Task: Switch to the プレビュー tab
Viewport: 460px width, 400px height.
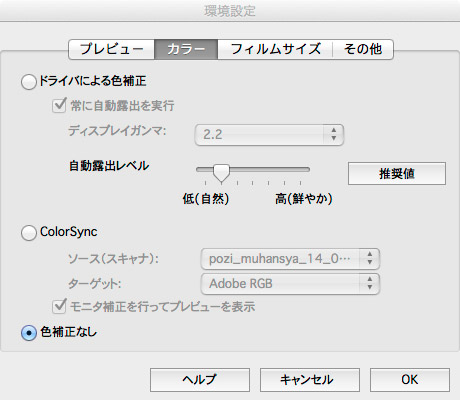Action: click(x=112, y=49)
